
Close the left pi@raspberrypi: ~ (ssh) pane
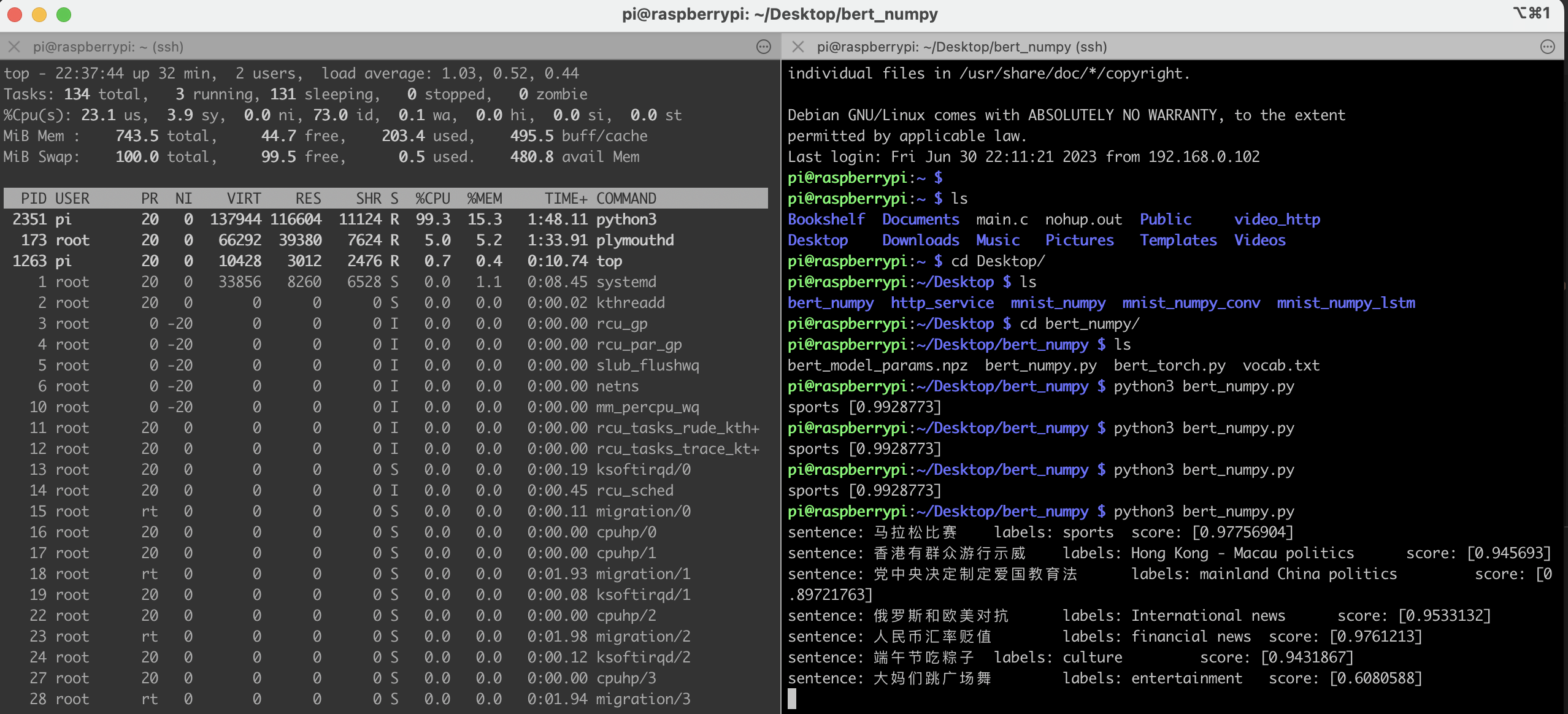tap(15, 47)
